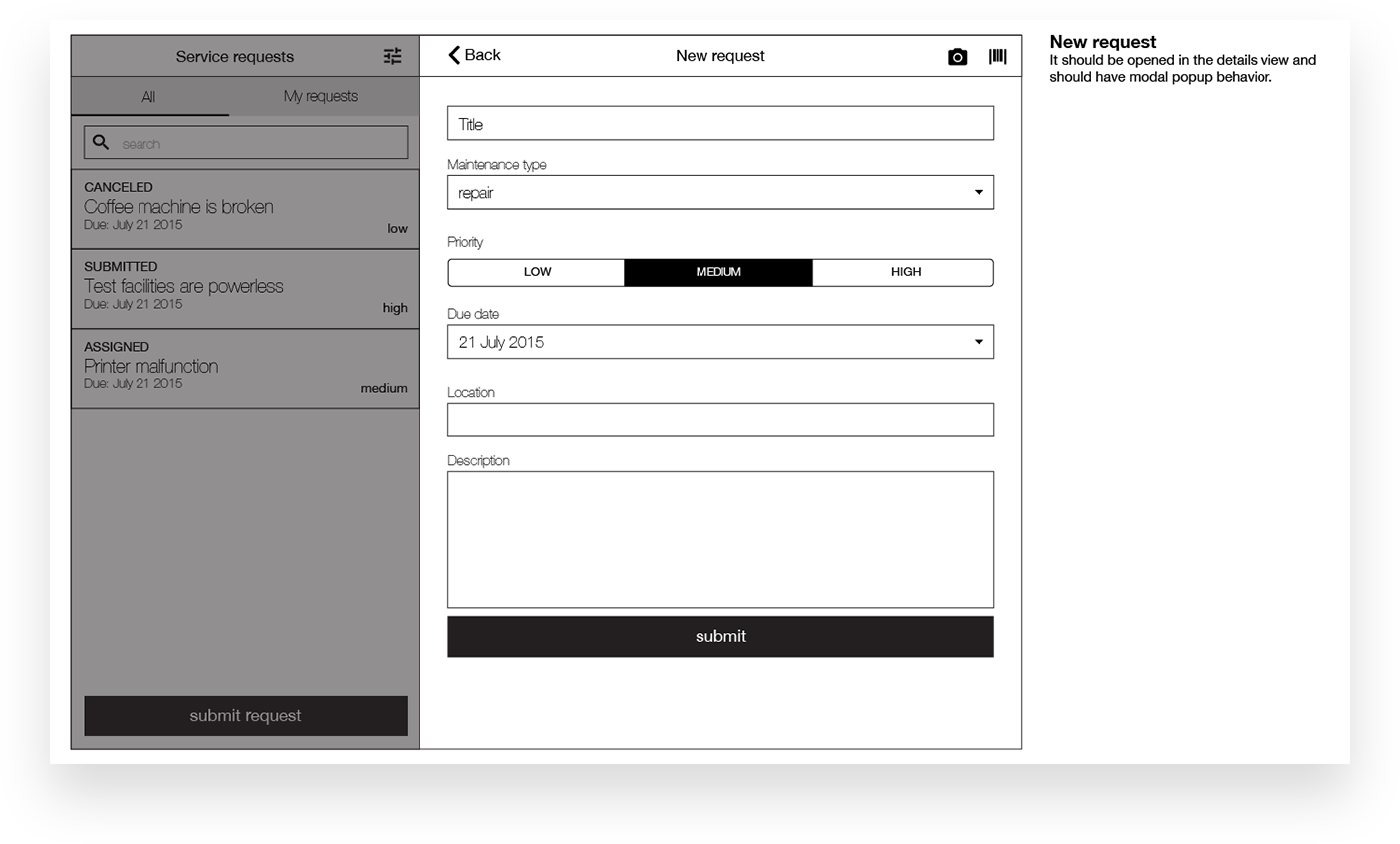Click into the Description text area
This screenshot has height=844, width=1400.
pos(720,539)
